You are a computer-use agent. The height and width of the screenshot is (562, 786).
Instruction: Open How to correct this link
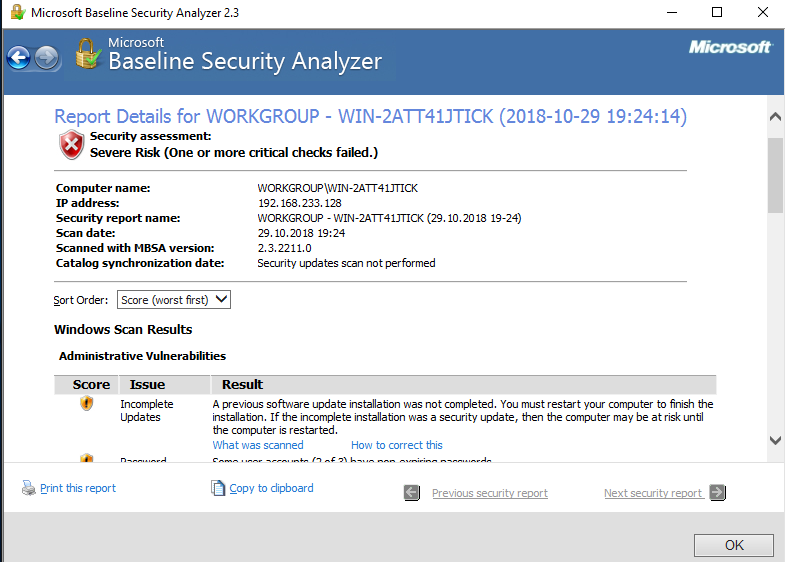pyautogui.click(x=396, y=445)
